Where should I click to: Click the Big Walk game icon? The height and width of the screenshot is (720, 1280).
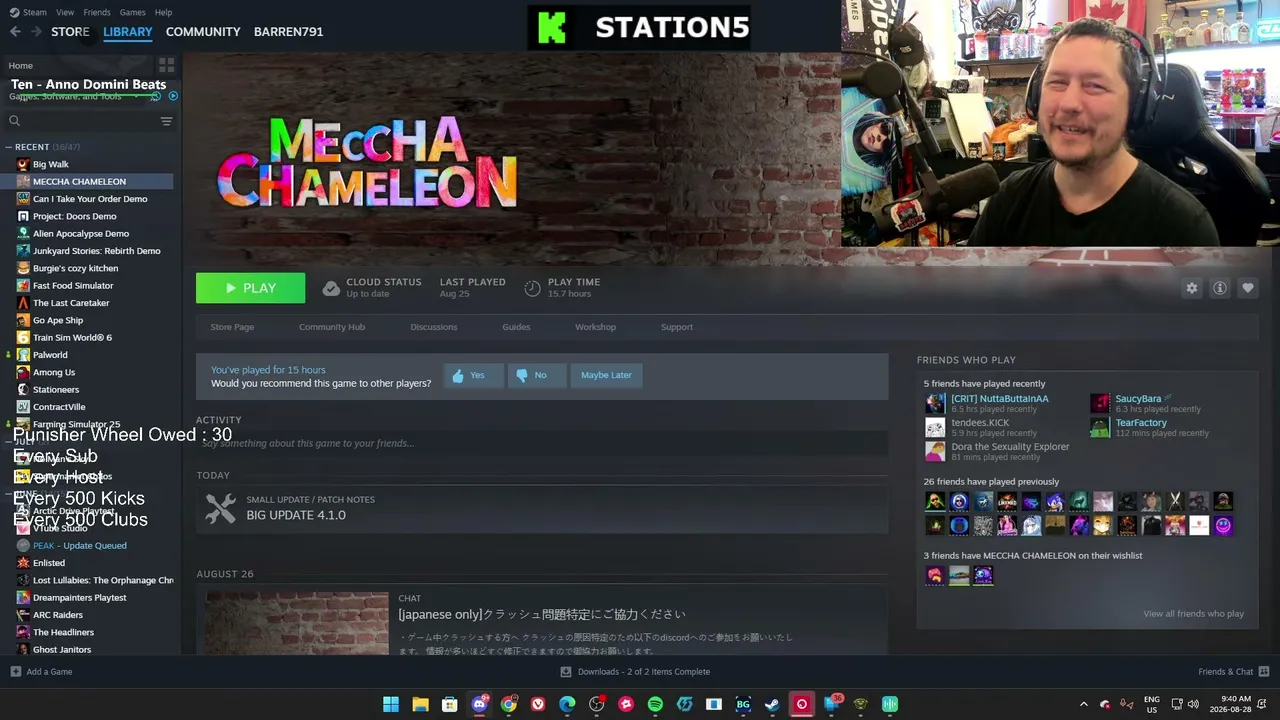point(23,164)
